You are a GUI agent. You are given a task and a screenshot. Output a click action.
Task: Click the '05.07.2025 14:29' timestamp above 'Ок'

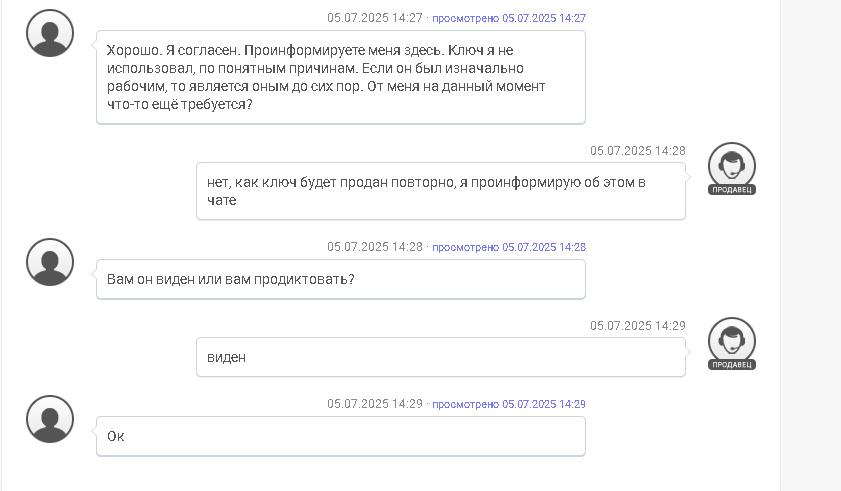tap(375, 404)
